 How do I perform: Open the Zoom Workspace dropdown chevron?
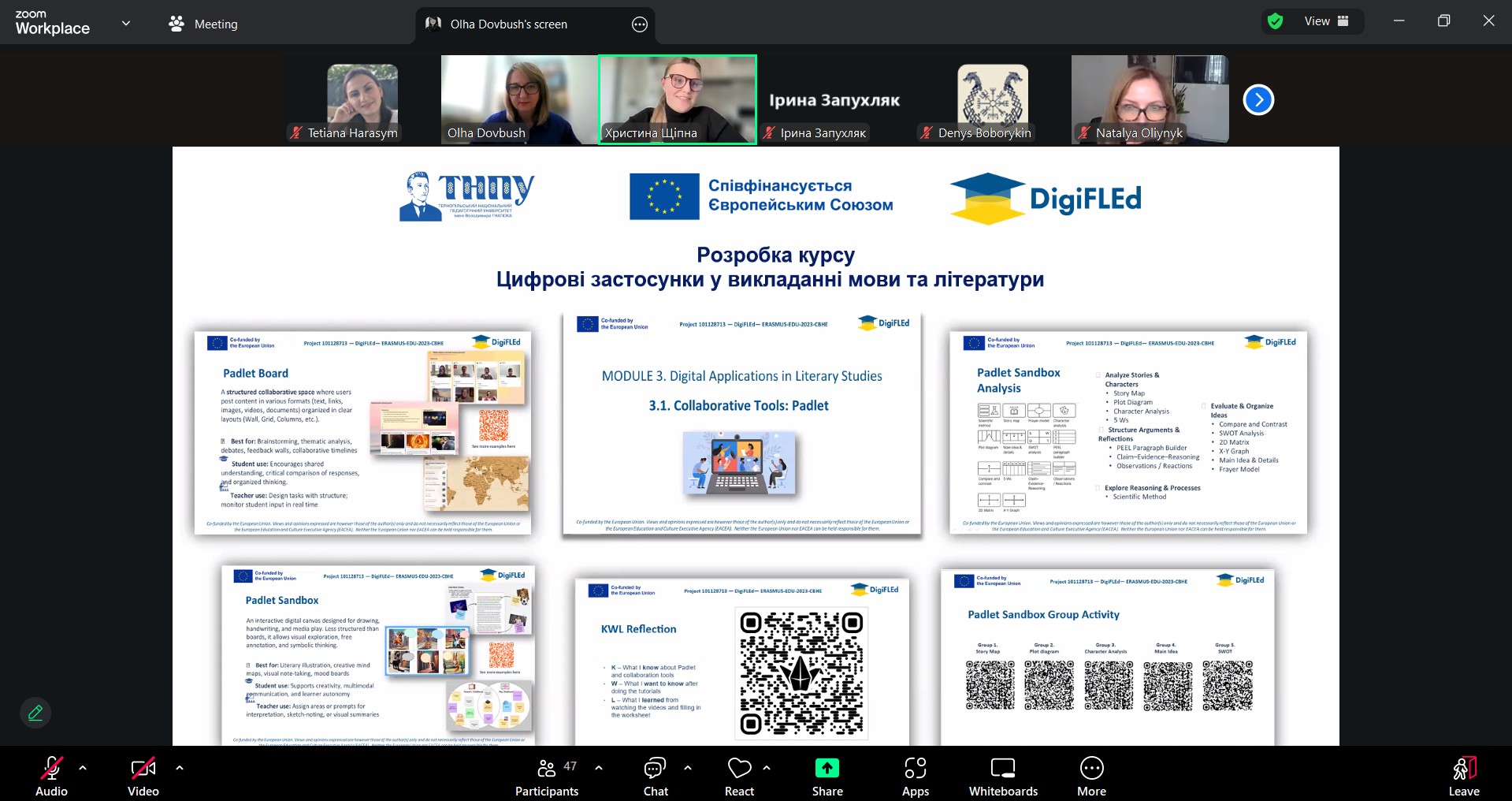(126, 24)
